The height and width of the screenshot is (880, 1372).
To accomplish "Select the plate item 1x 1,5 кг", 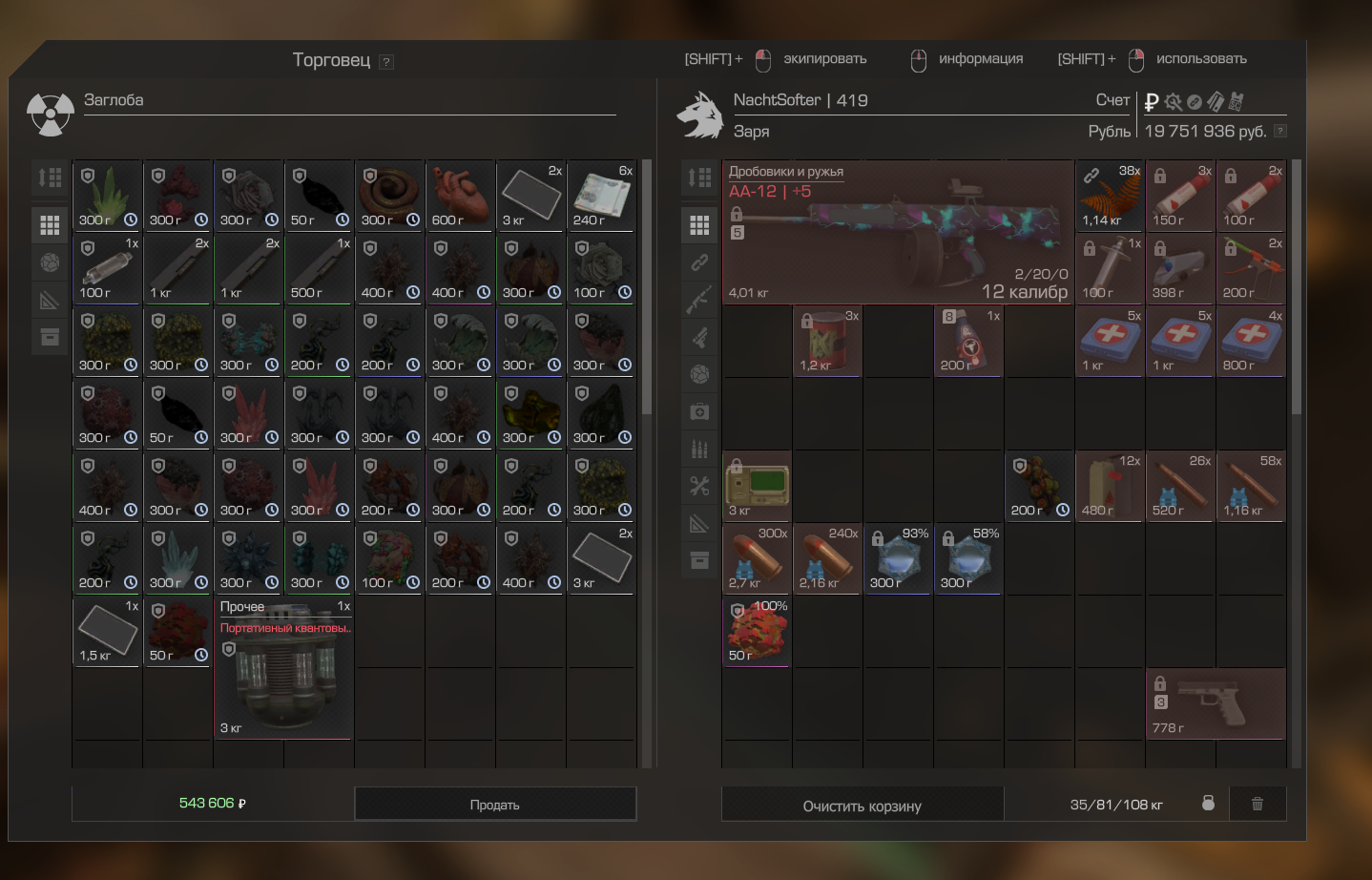I will coord(107,631).
